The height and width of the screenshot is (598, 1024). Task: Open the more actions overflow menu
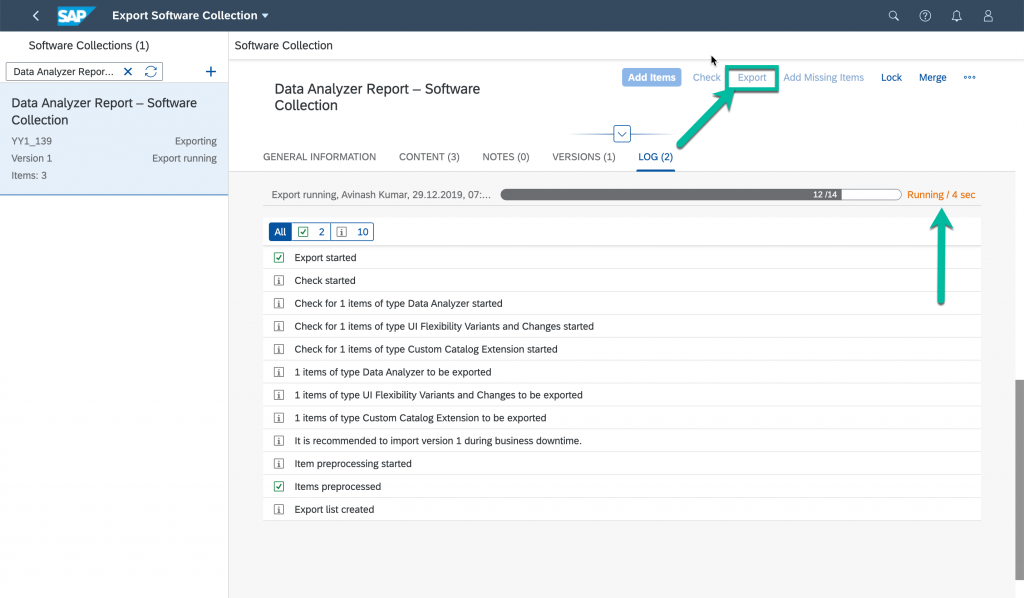(969, 77)
